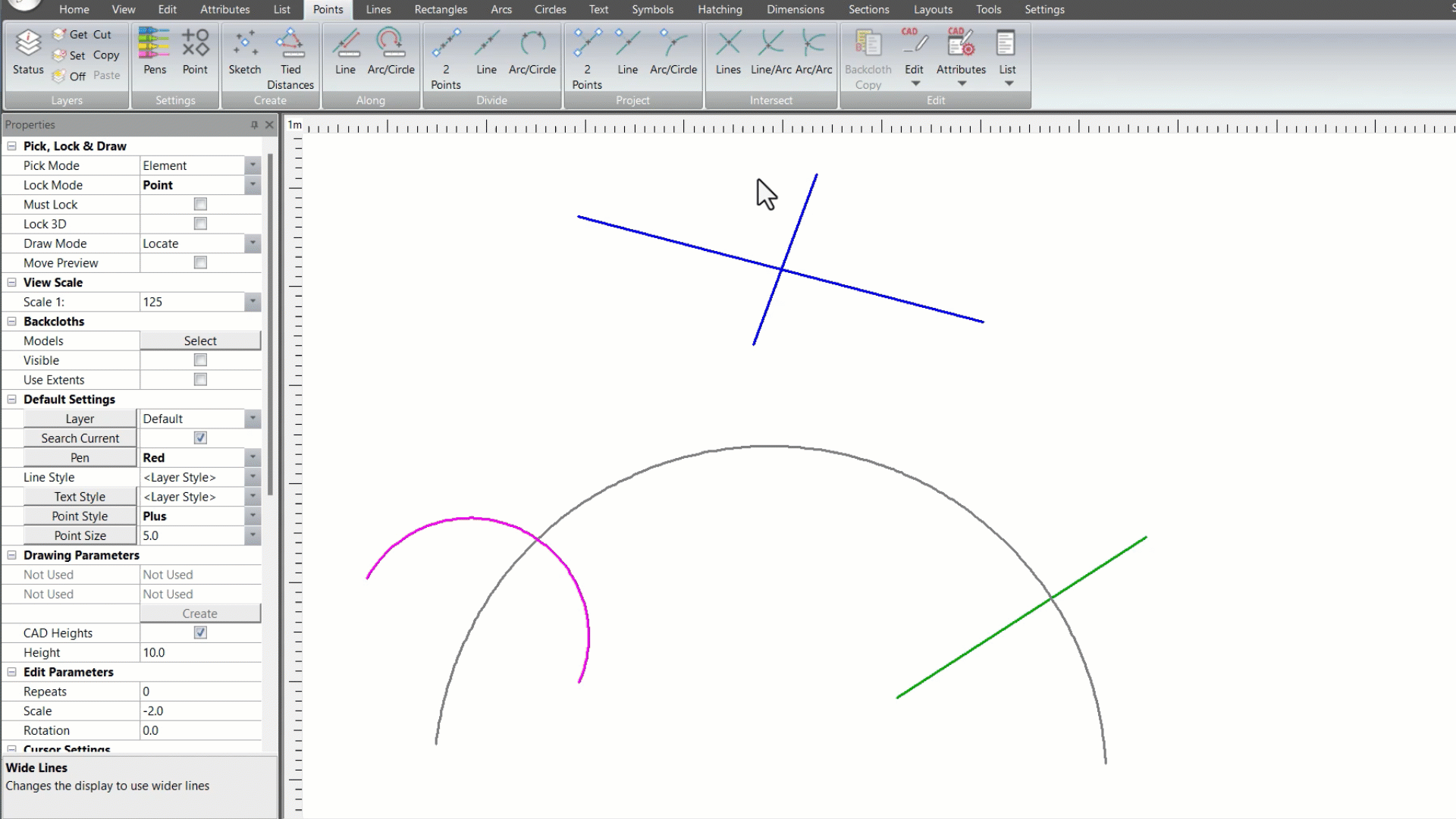Toggle the Move Preview checkbox
1456x819 pixels.
point(200,262)
